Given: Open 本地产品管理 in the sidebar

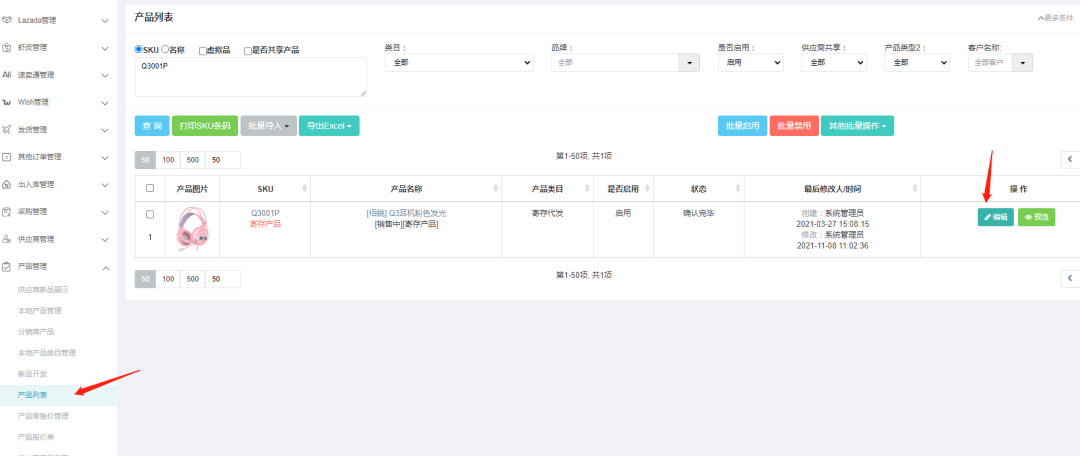Looking at the screenshot, I should (x=39, y=311).
